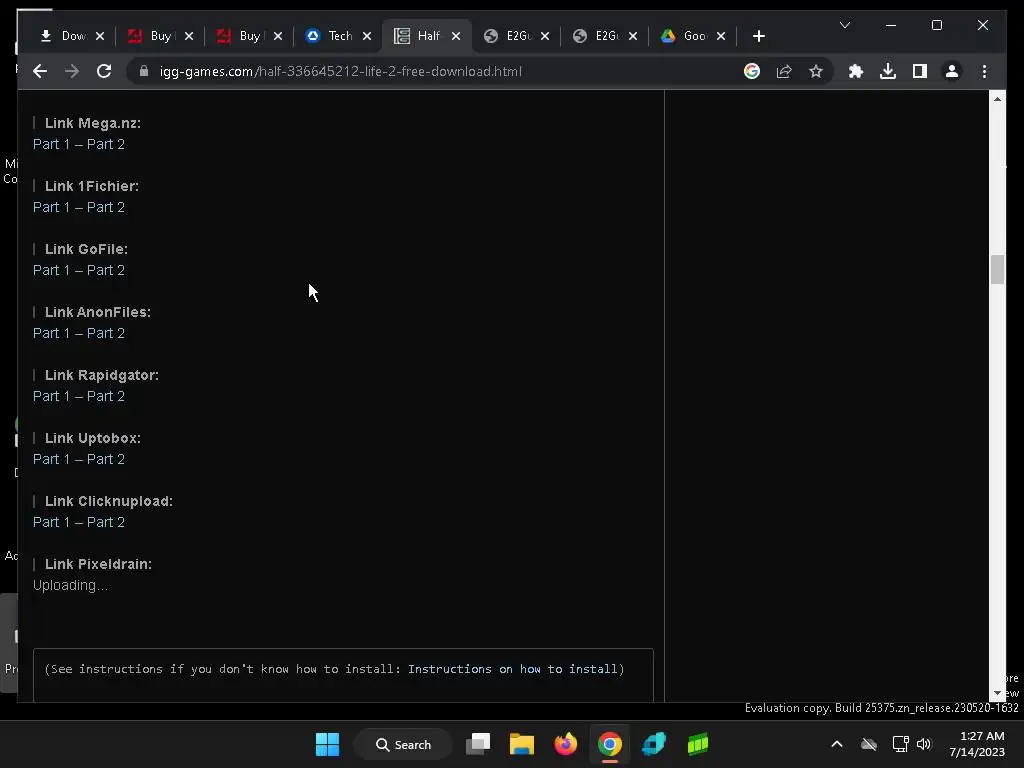Image resolution: width=1024 pixels, height=768 pixels.
Task: Expand the tab search chevron
Action: (x=844, y=25)
